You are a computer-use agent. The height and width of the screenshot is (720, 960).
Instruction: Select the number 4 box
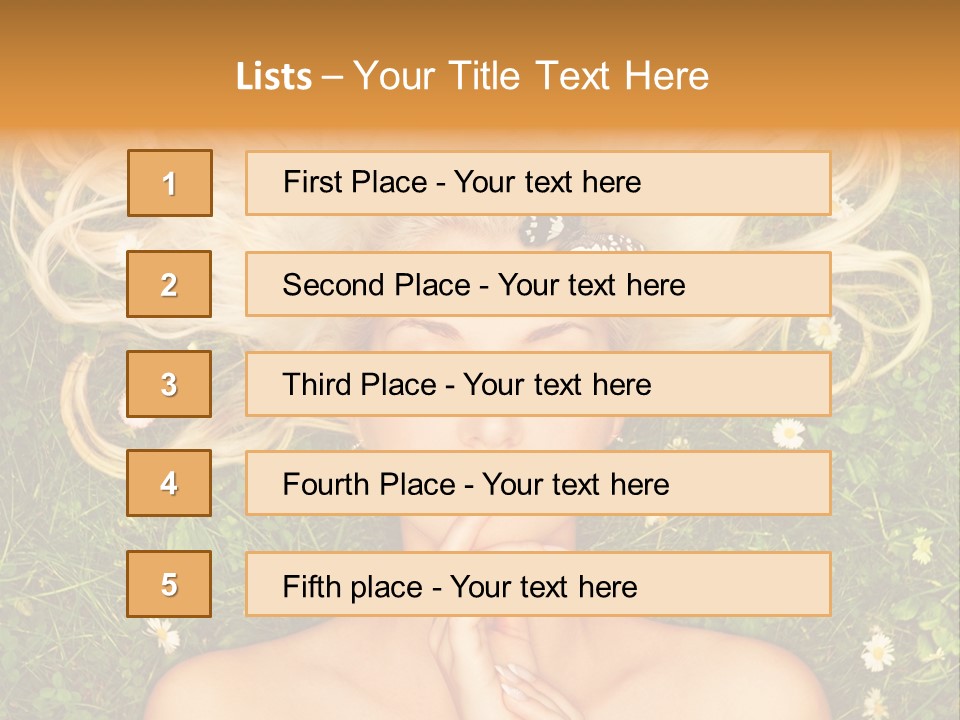click(x=169, y=483)
